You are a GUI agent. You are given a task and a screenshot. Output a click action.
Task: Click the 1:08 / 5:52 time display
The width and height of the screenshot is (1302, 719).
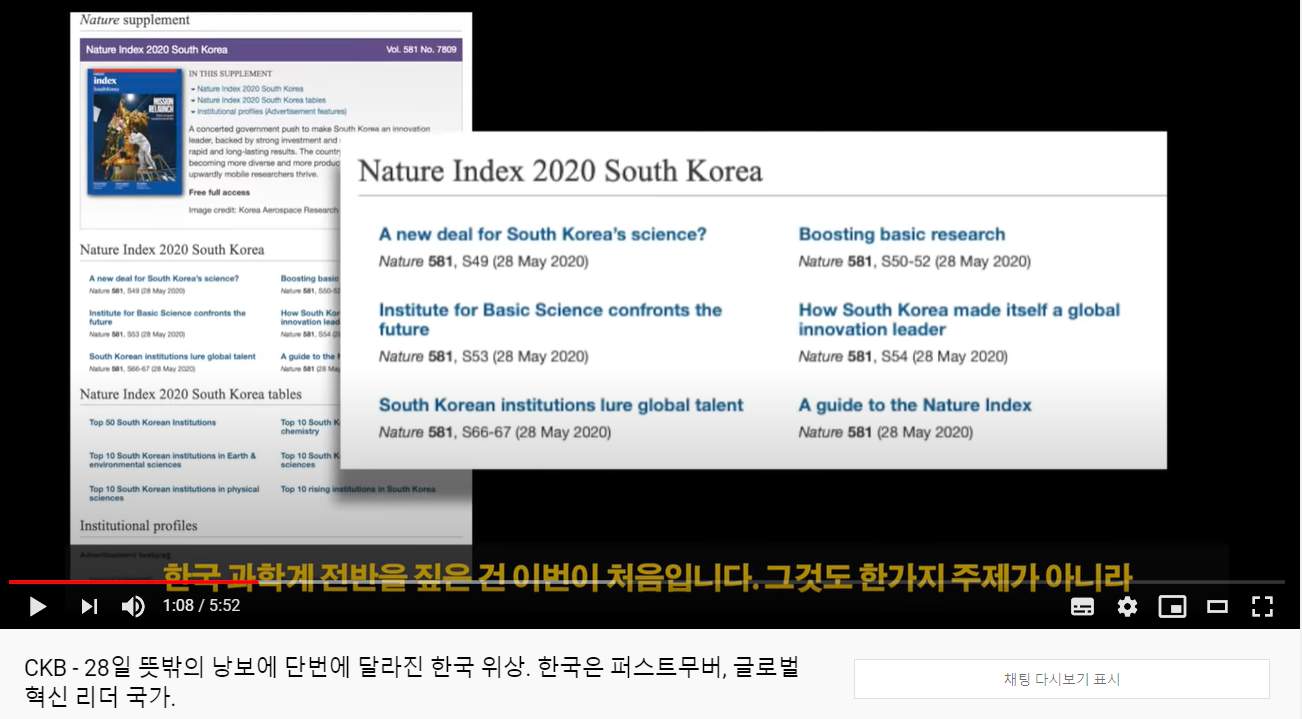coord(201,606)
